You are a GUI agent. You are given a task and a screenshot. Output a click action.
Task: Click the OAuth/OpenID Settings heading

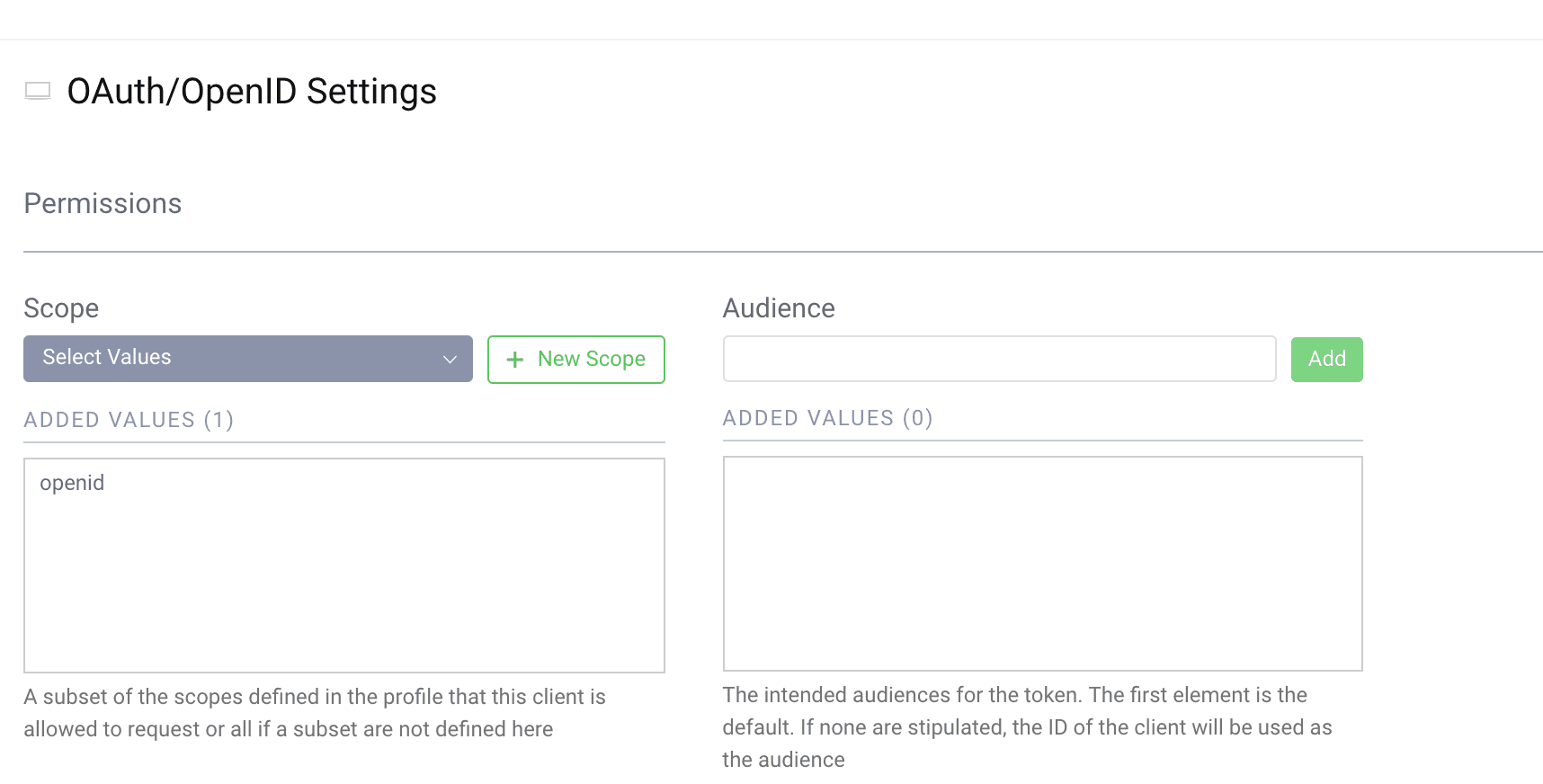click(x=252, y=92)
